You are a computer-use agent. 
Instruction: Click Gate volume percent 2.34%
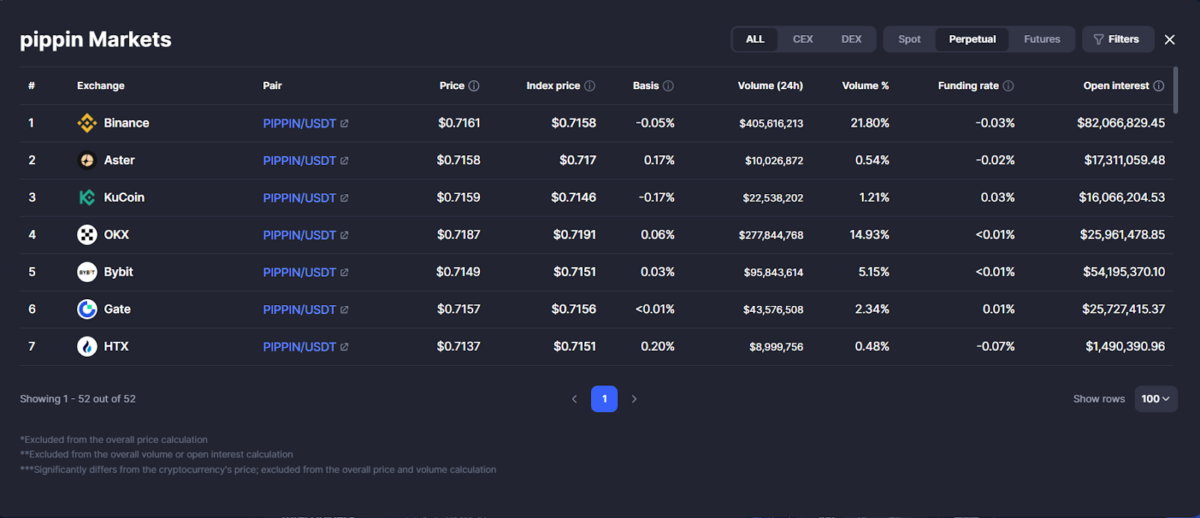871,310
